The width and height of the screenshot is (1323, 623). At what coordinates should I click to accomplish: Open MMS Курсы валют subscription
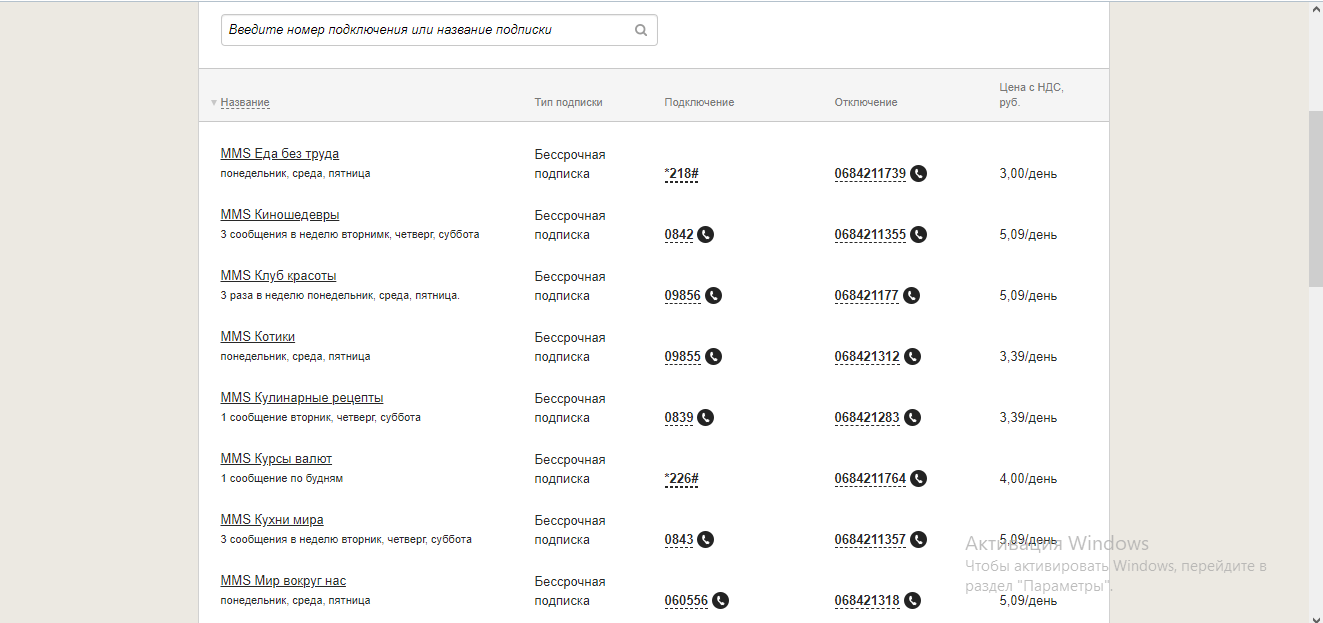(276, 459)
